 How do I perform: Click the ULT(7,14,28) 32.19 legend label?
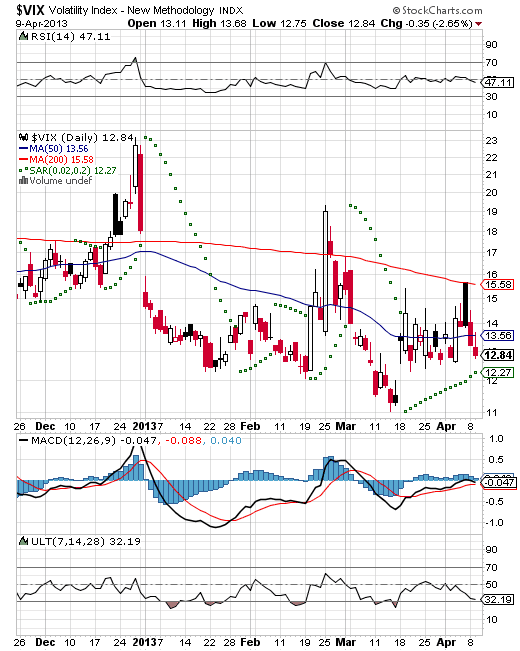pyautogui.click(x=86, y=541)
